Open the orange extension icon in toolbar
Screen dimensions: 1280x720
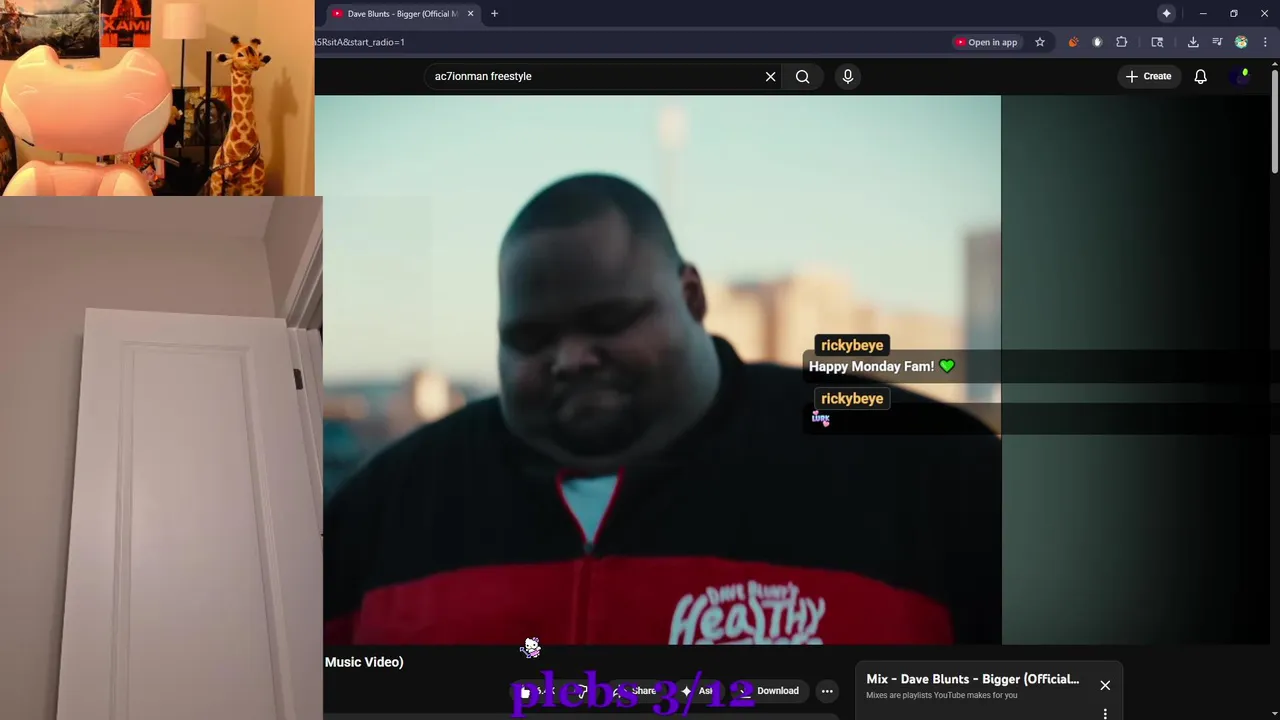(1073, 42)
